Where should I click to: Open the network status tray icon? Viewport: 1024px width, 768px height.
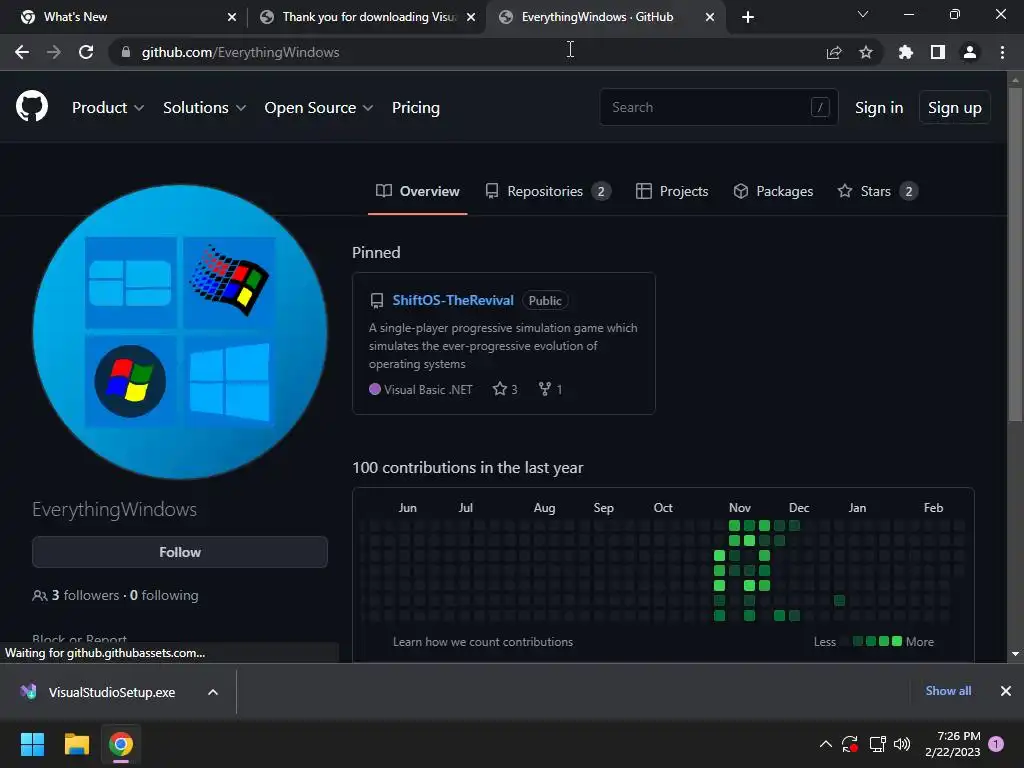tap(877, 744)
